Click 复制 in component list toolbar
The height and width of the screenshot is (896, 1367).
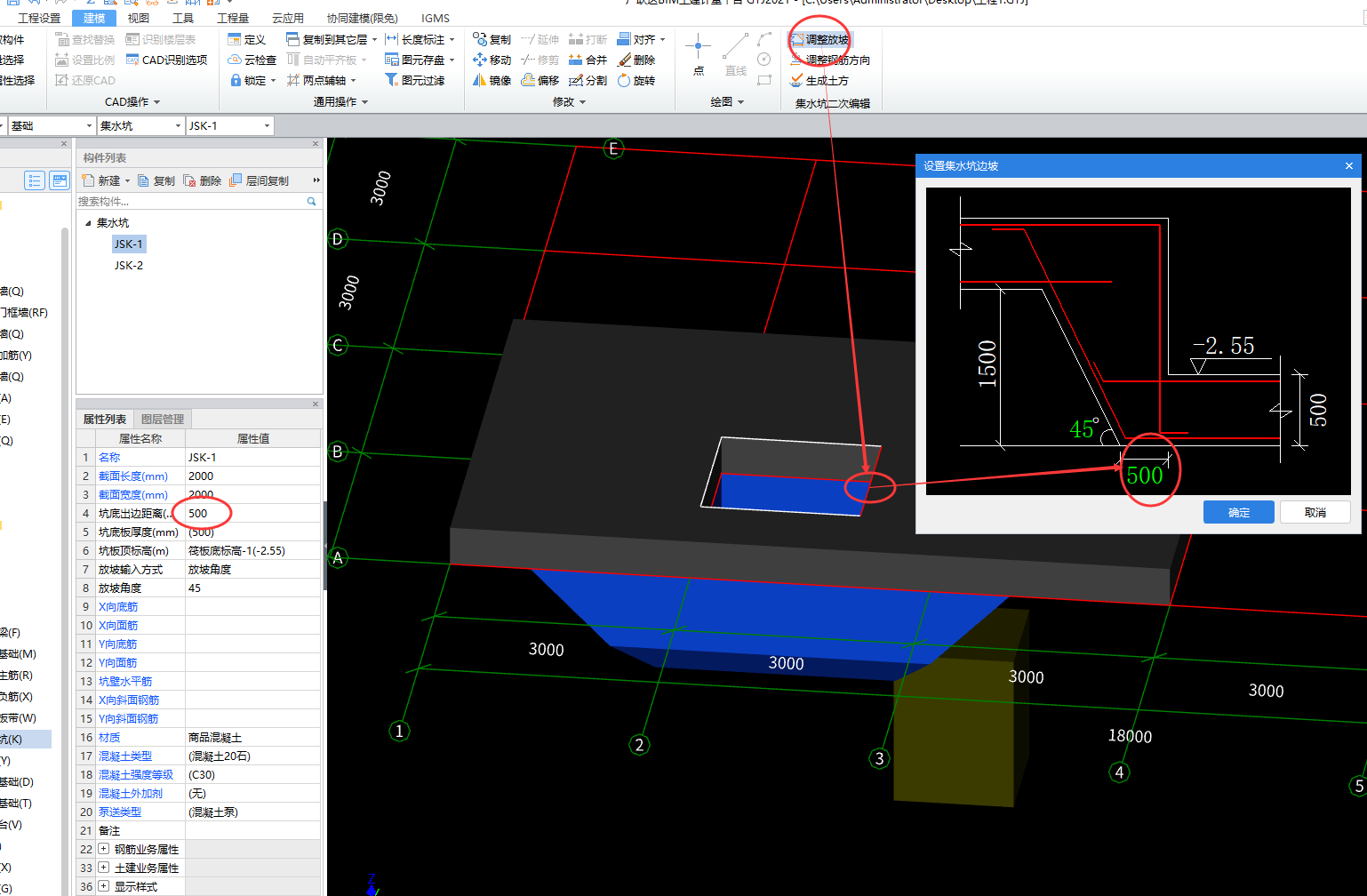pos(156,180)
